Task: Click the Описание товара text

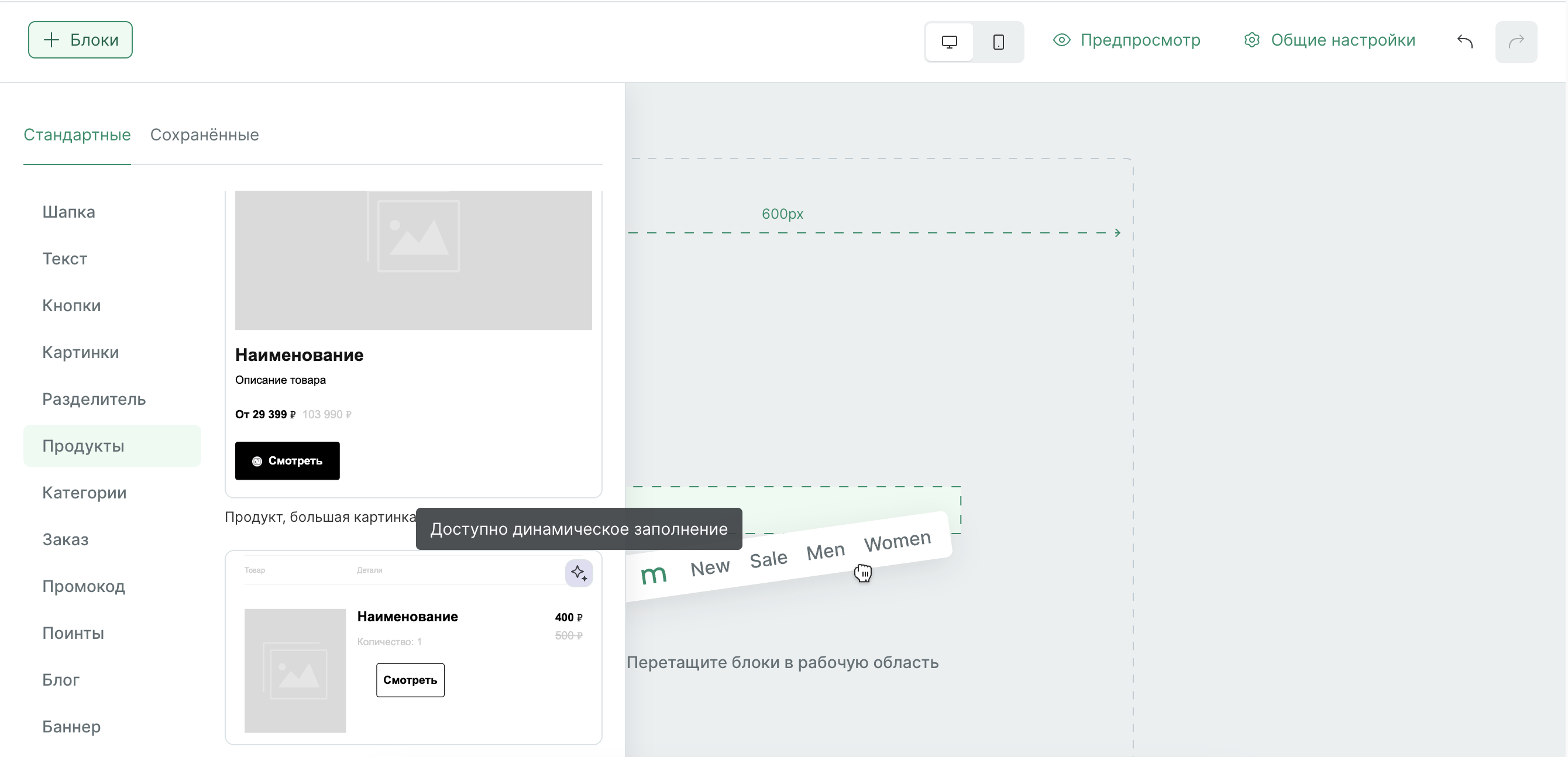Action: pos(281,380)
